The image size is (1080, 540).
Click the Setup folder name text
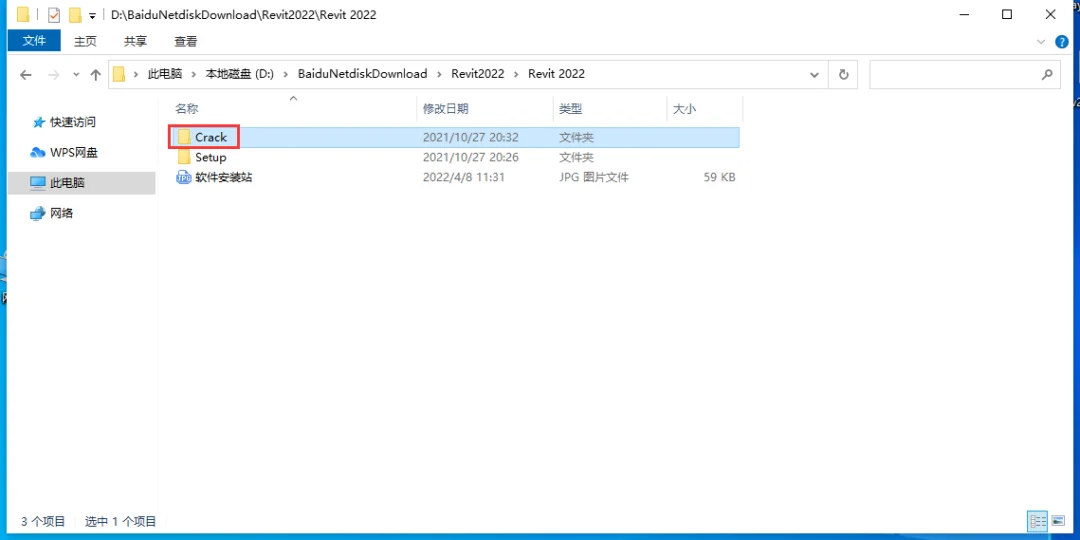pos(211,157)
